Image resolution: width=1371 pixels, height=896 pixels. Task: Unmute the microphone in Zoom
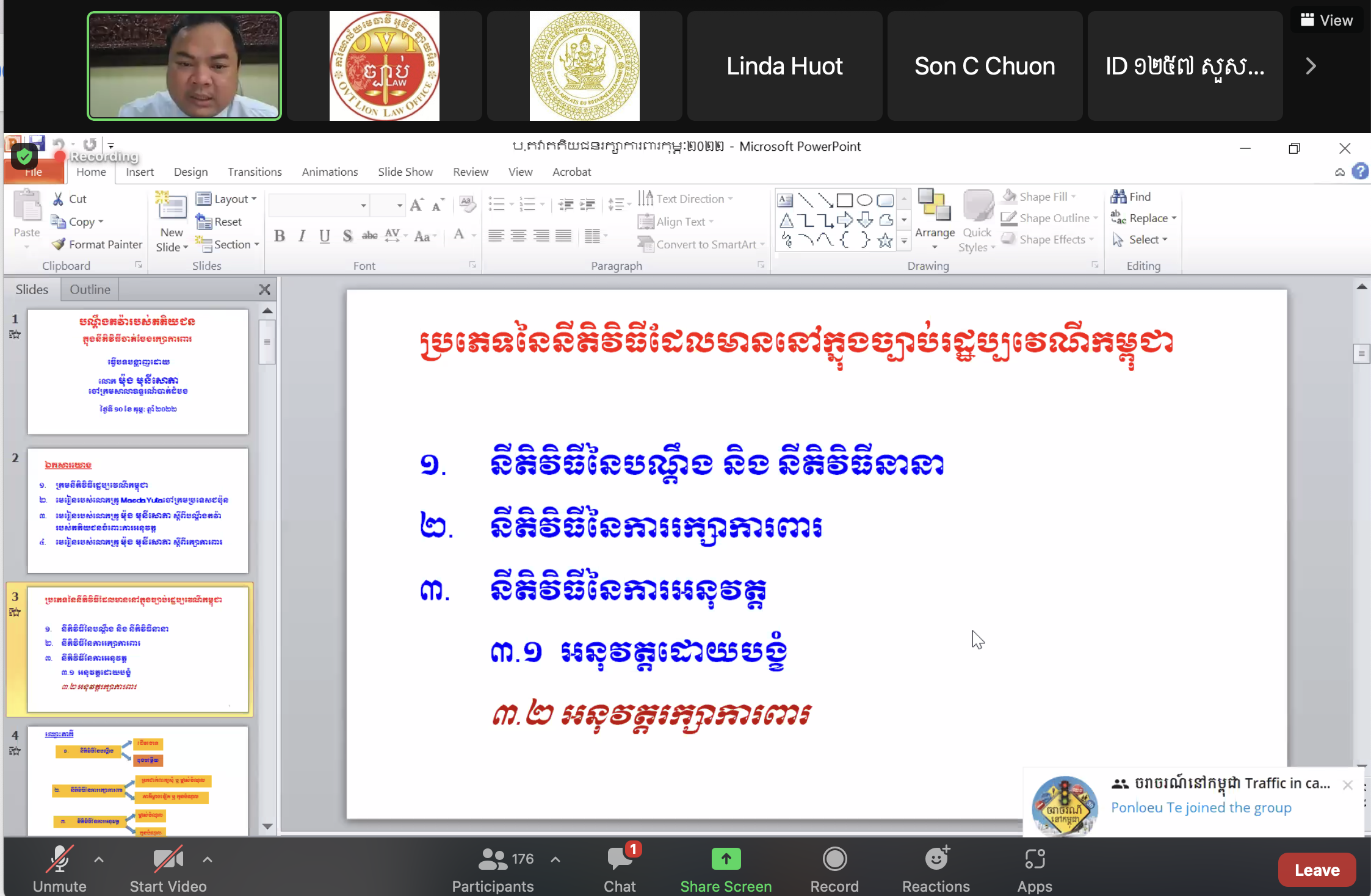[60, 859]
